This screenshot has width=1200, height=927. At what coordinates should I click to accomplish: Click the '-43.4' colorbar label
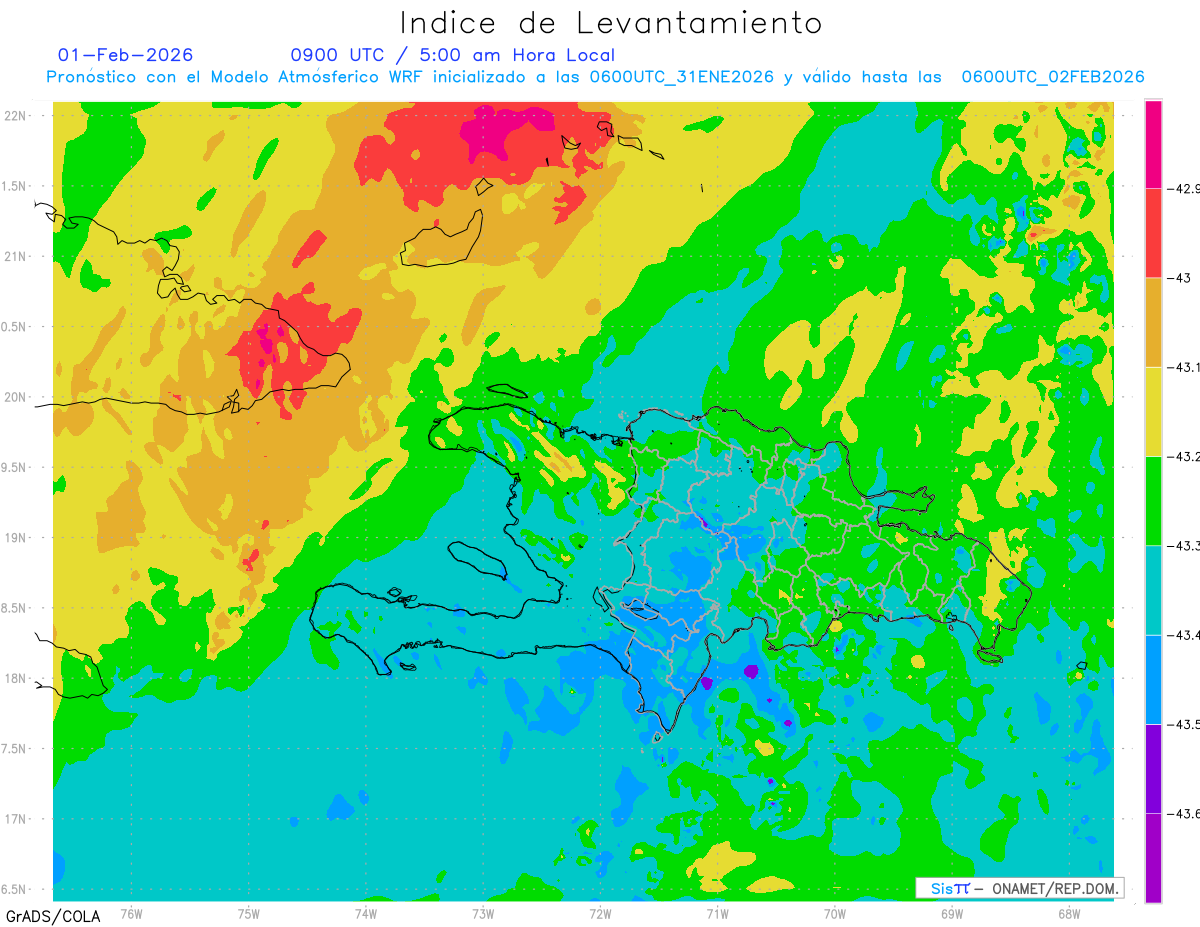coord(1183,634)
